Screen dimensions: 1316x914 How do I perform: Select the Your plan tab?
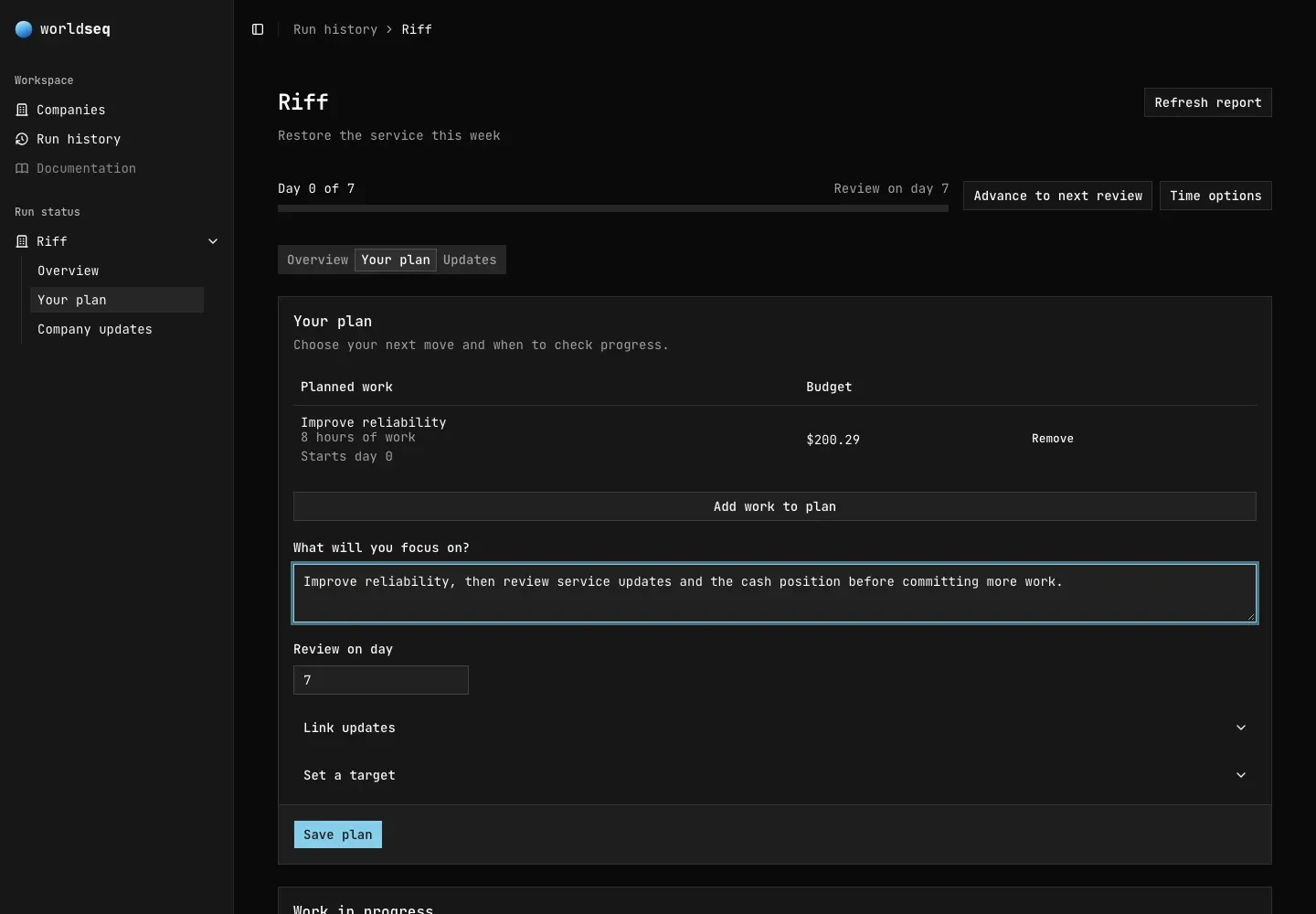click(396, 260)
